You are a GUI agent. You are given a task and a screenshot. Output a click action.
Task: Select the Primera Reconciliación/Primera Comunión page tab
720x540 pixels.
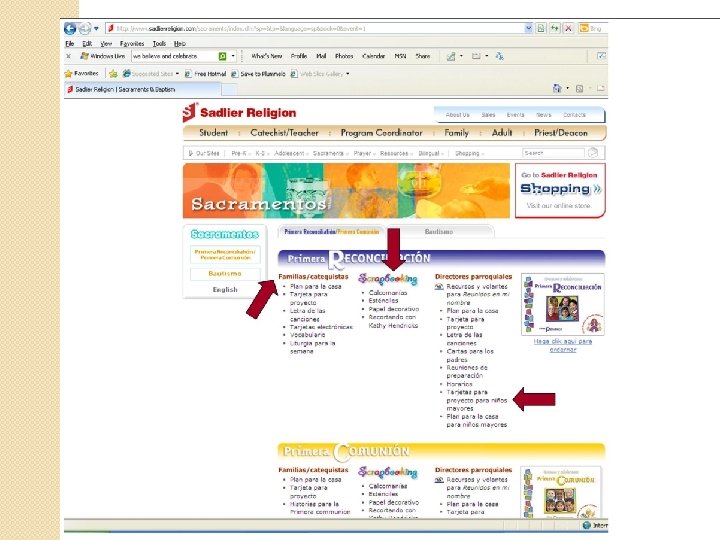click(332, 232)
